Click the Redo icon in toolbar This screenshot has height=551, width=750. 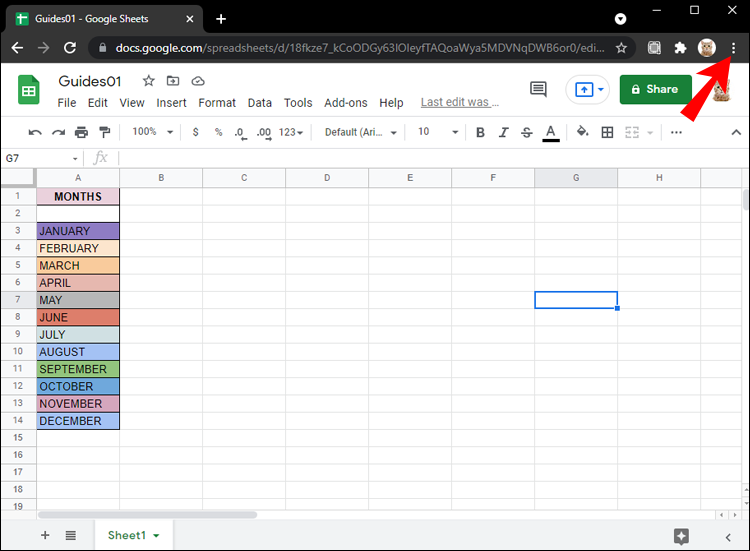[x=58, y=132]
